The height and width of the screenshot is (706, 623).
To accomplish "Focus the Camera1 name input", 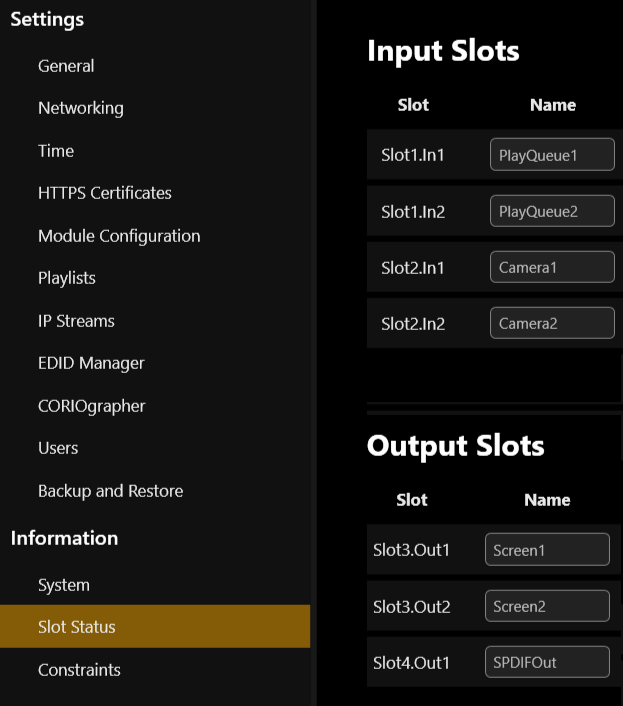I will pos(552,267).
